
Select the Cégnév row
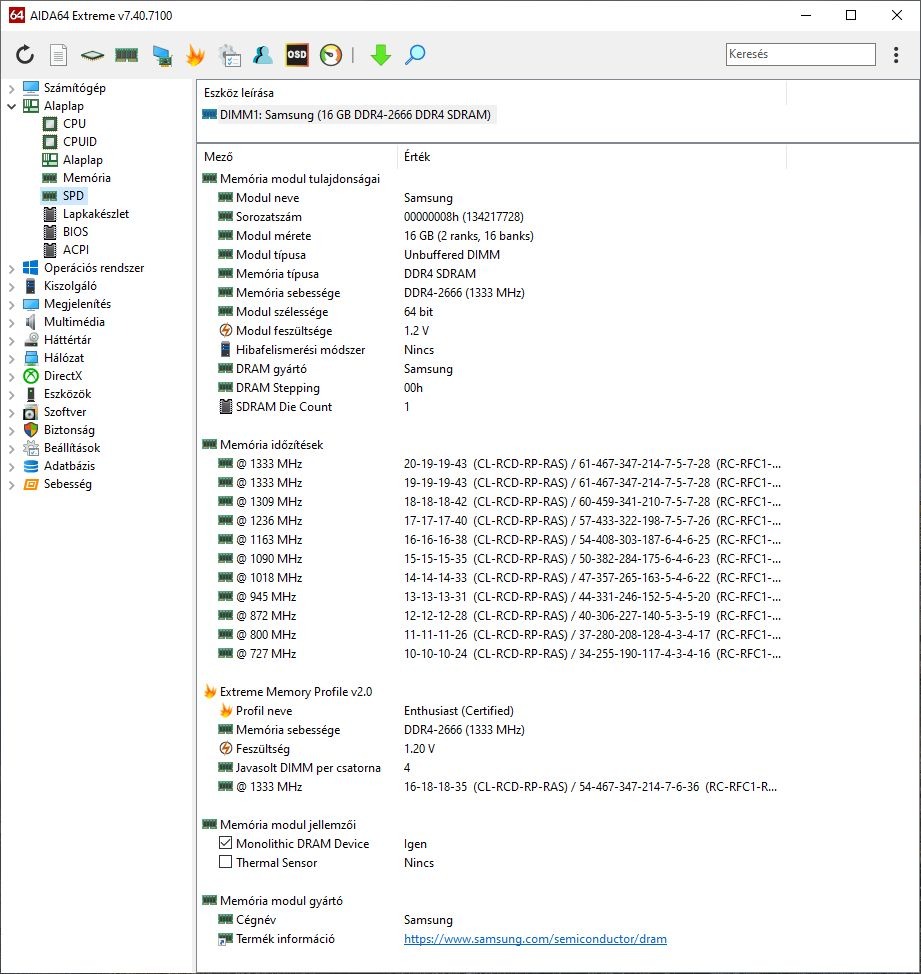click(494, 919)
